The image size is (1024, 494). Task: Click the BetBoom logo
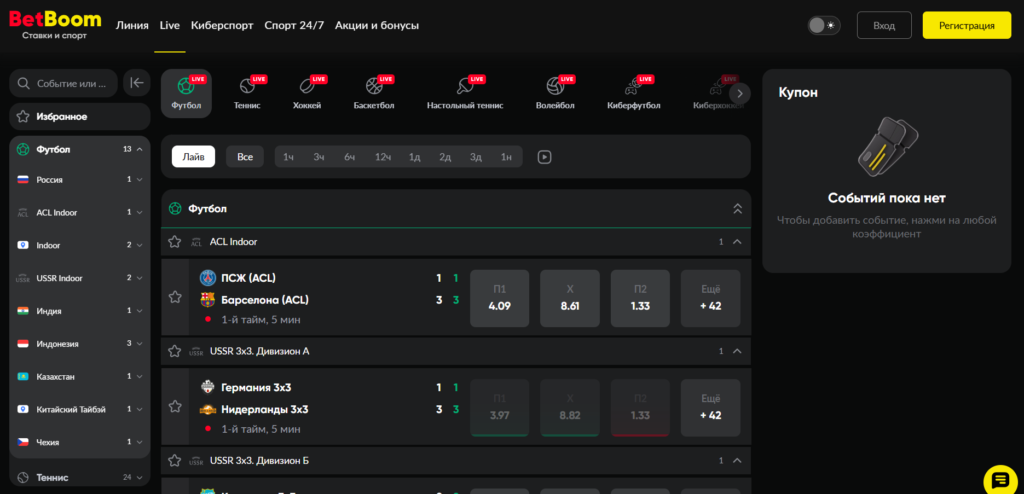click(x=55, y=25)
